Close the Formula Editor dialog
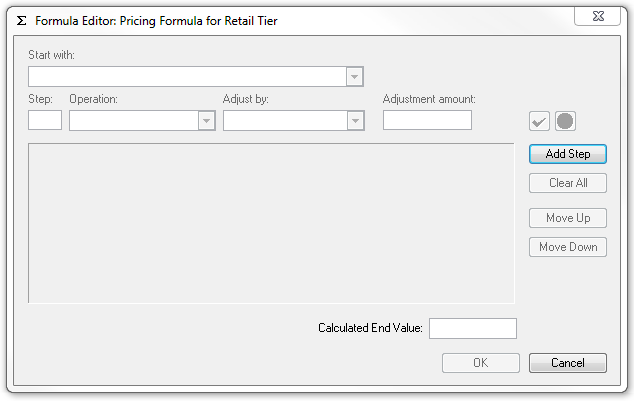 [x=598, y=16]
